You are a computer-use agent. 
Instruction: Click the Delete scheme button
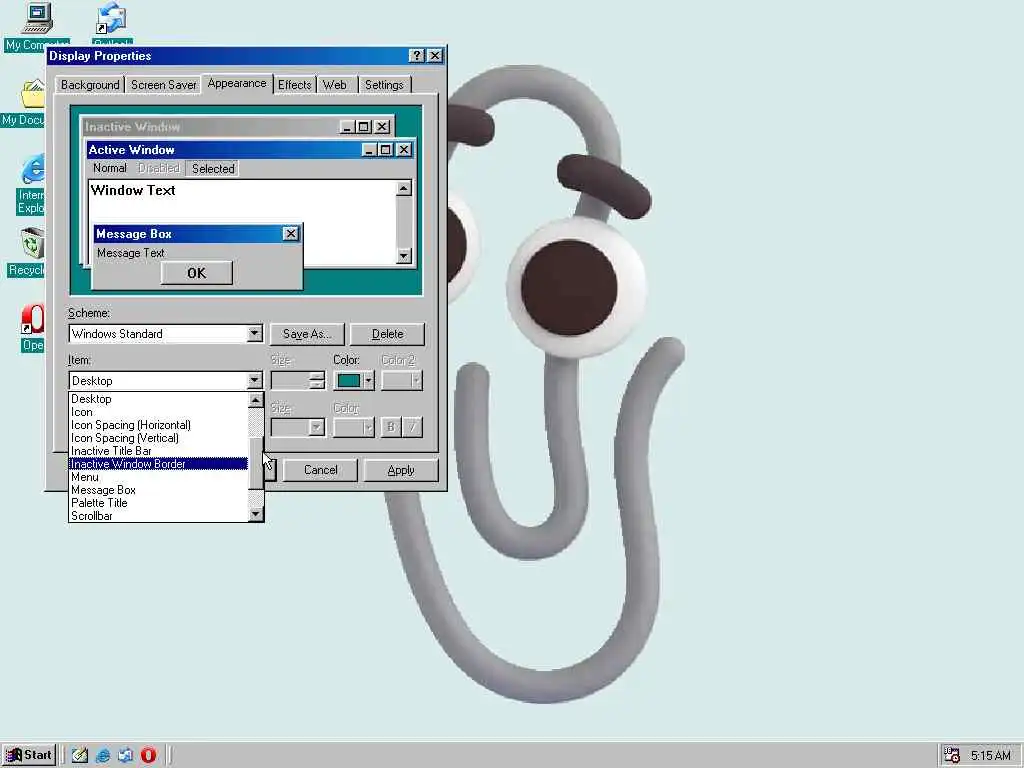[387, 334]
